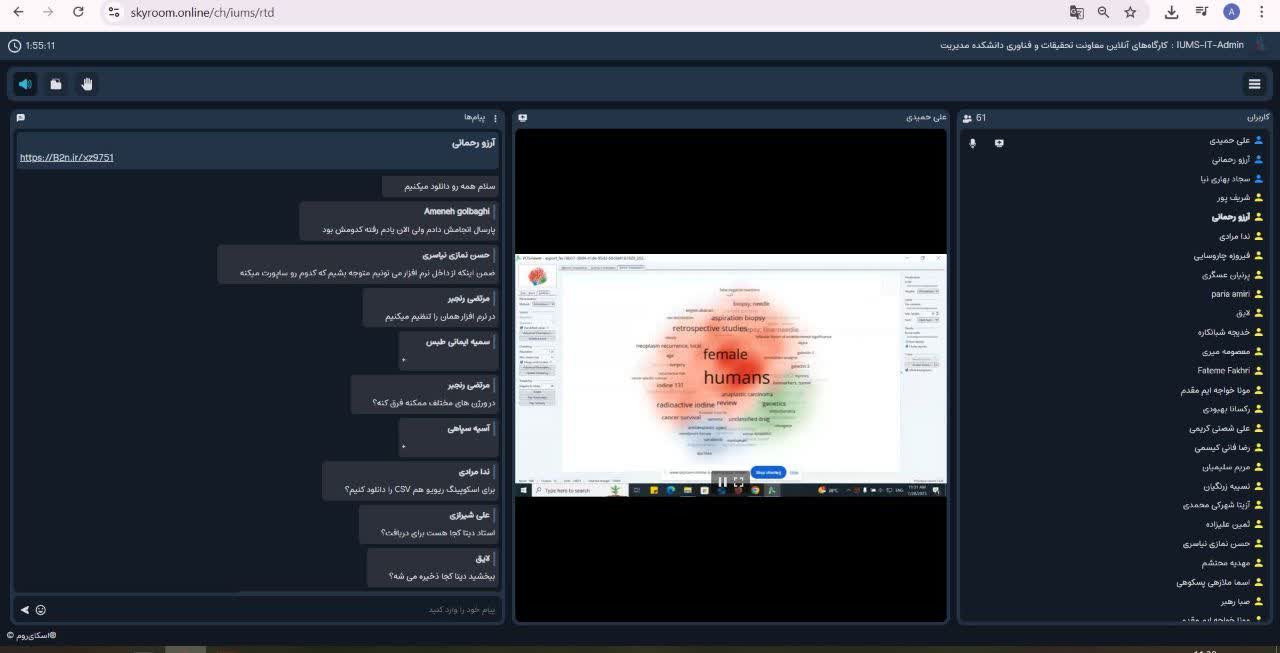The image size is (1280, 653).
Task: Click the browser reload page button
Action: 79,12
